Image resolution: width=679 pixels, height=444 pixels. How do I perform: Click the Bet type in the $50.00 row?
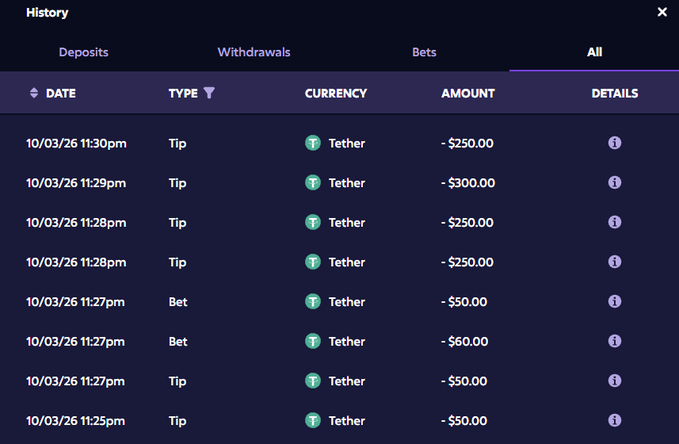[178, 301]
